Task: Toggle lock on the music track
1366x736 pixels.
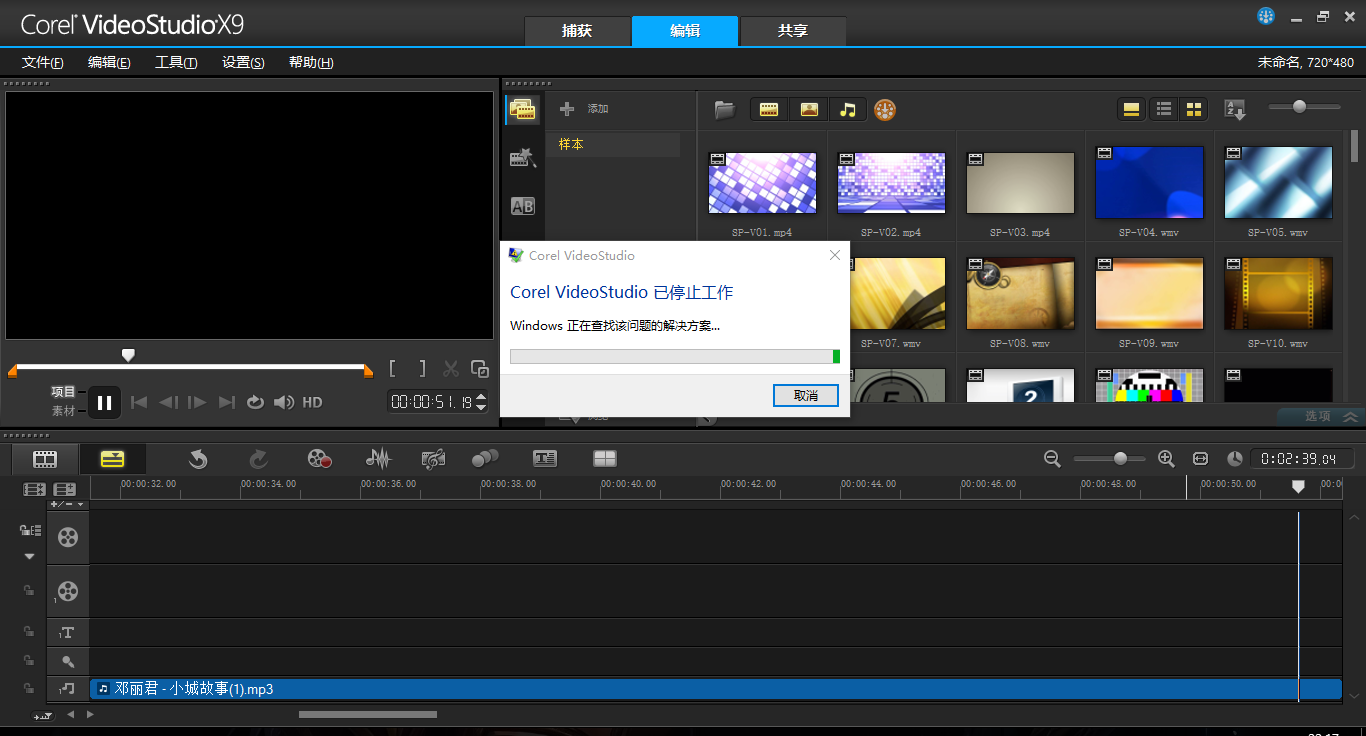Action: click(x=29, y=688)
